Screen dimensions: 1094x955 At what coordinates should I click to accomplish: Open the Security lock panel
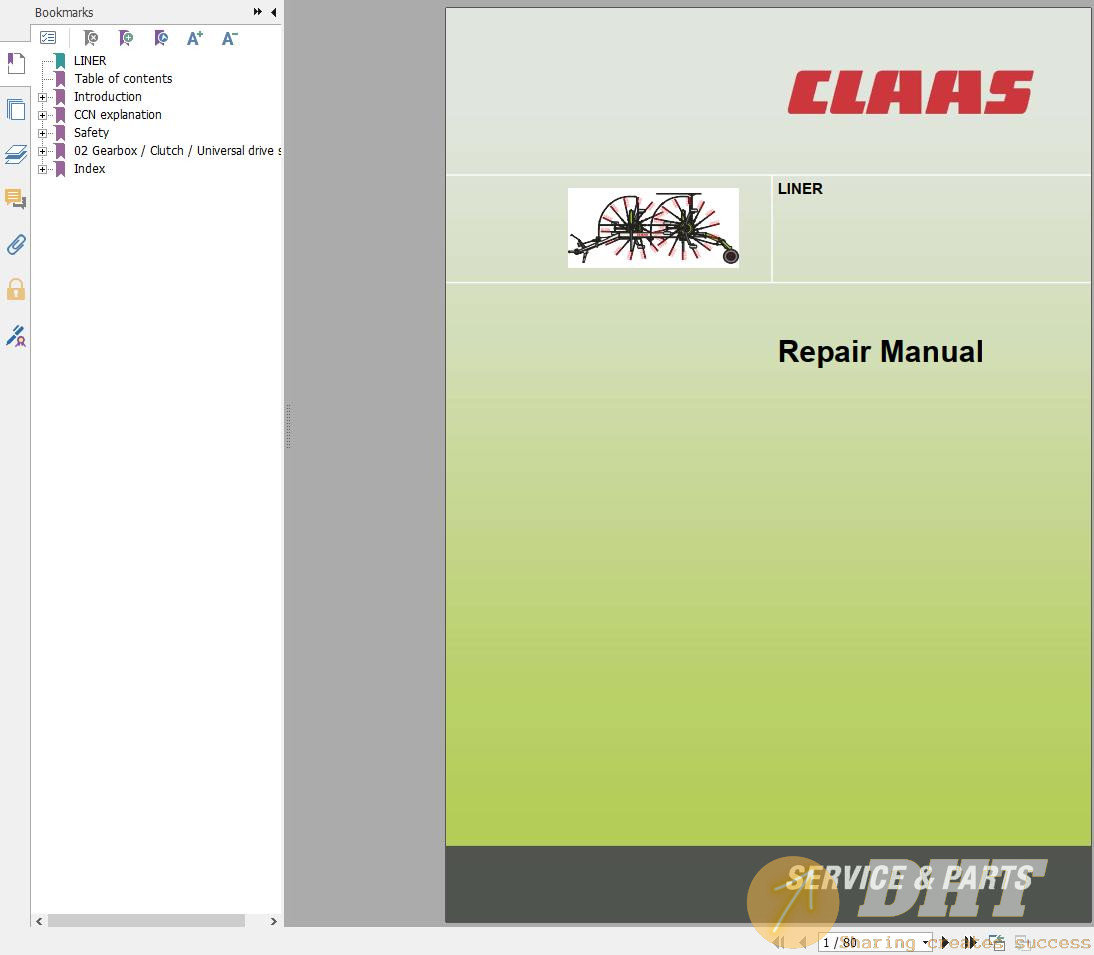tap(15, 289)
